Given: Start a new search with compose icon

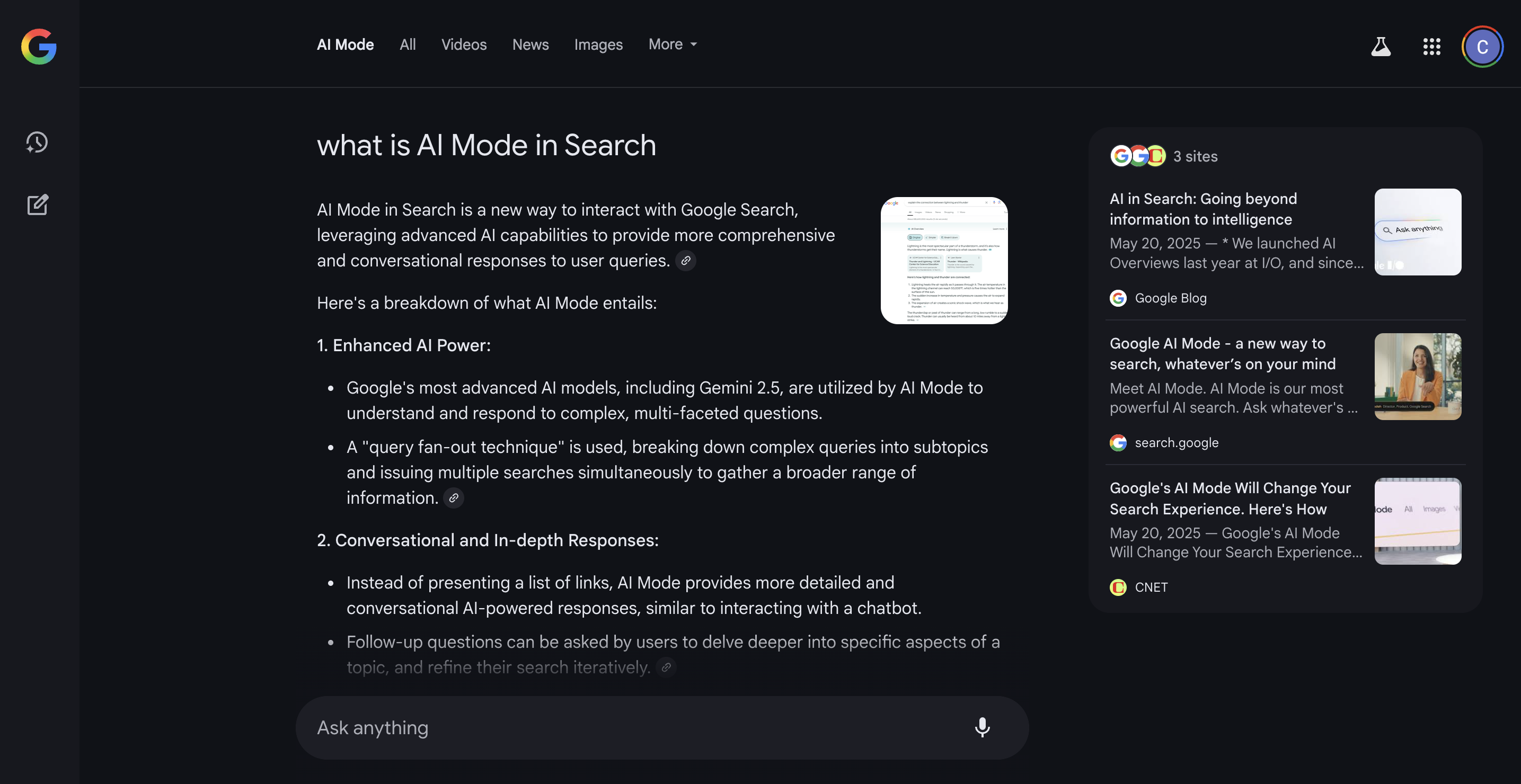Looking at the screenshot, I should point(37,204).
